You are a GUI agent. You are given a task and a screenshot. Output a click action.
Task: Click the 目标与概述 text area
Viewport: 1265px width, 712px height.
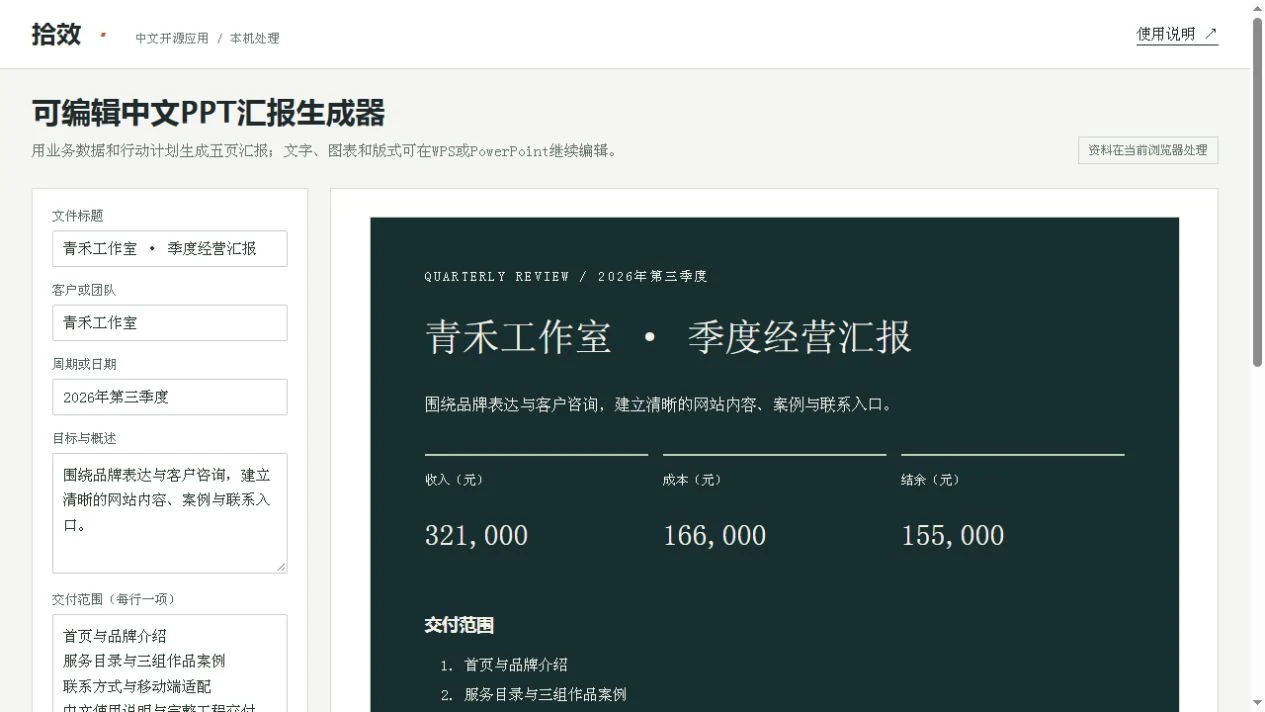coord(170,513)
